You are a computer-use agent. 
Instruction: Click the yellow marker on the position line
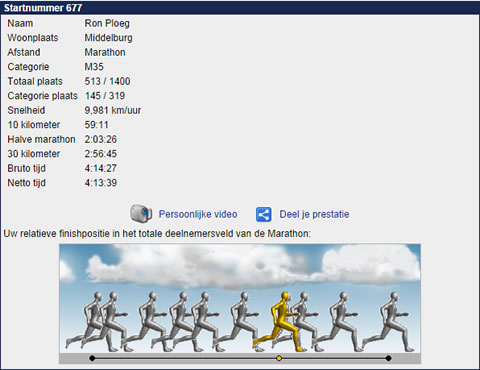279,358
